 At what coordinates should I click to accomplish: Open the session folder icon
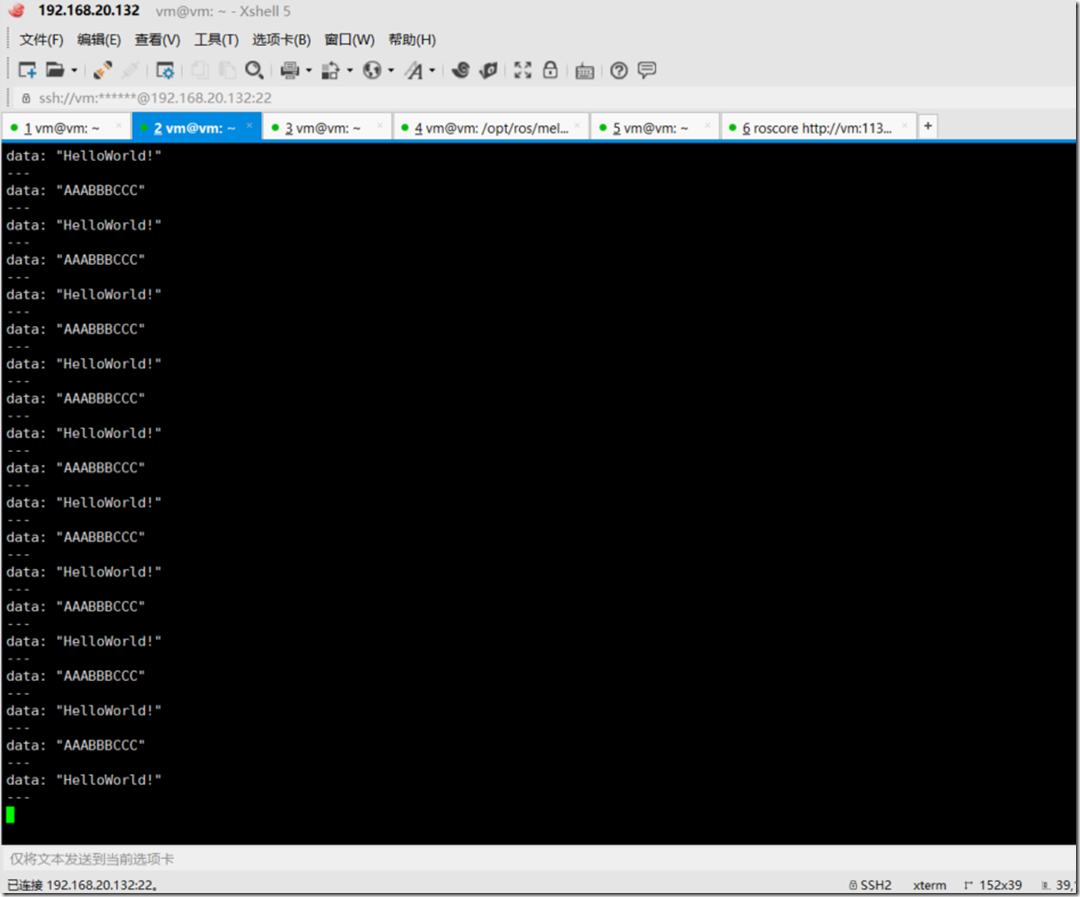point(54,70)
